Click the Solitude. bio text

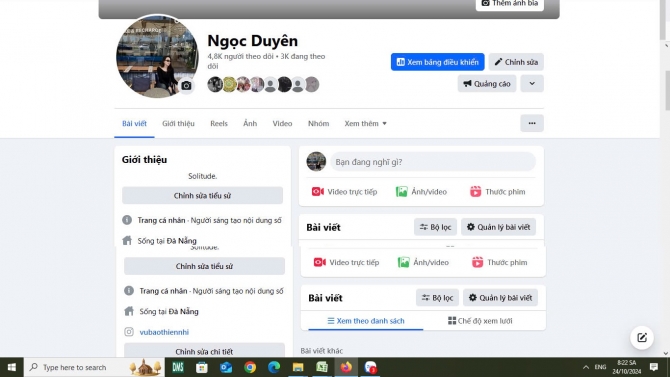203,176
